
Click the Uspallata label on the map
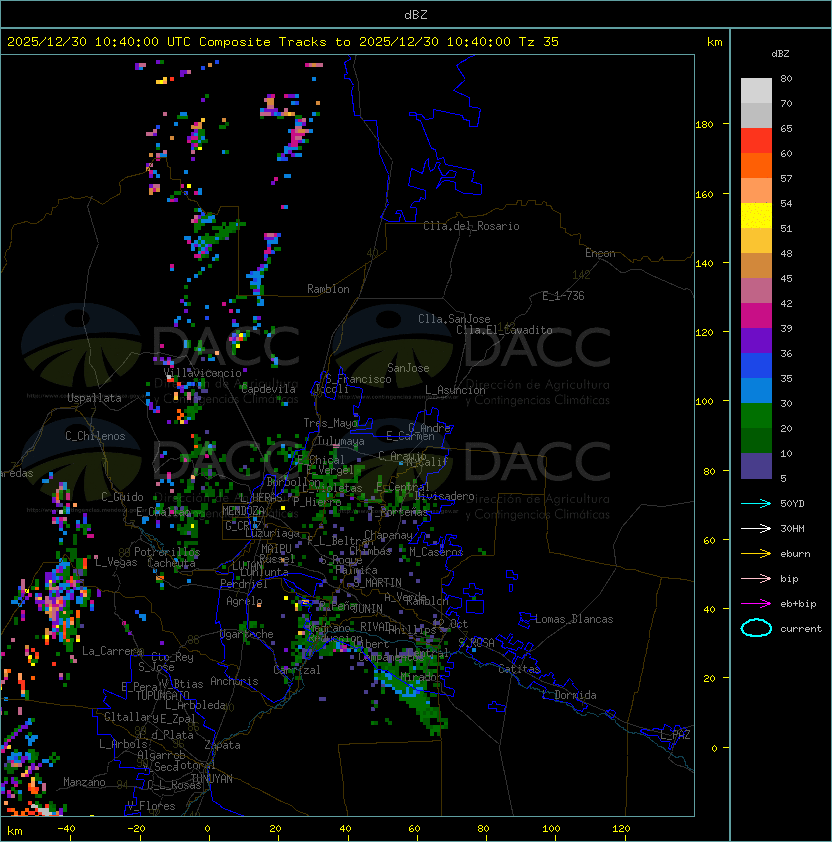click(94, 398)
